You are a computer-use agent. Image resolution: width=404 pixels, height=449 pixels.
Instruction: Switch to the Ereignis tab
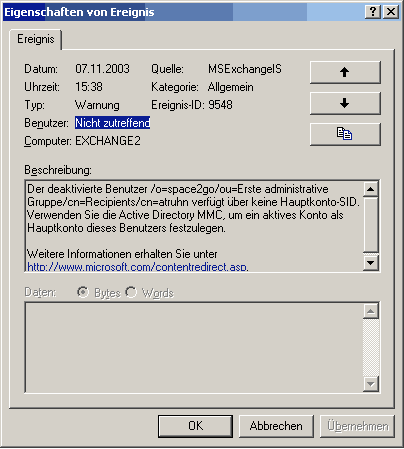tap(36, 39)
